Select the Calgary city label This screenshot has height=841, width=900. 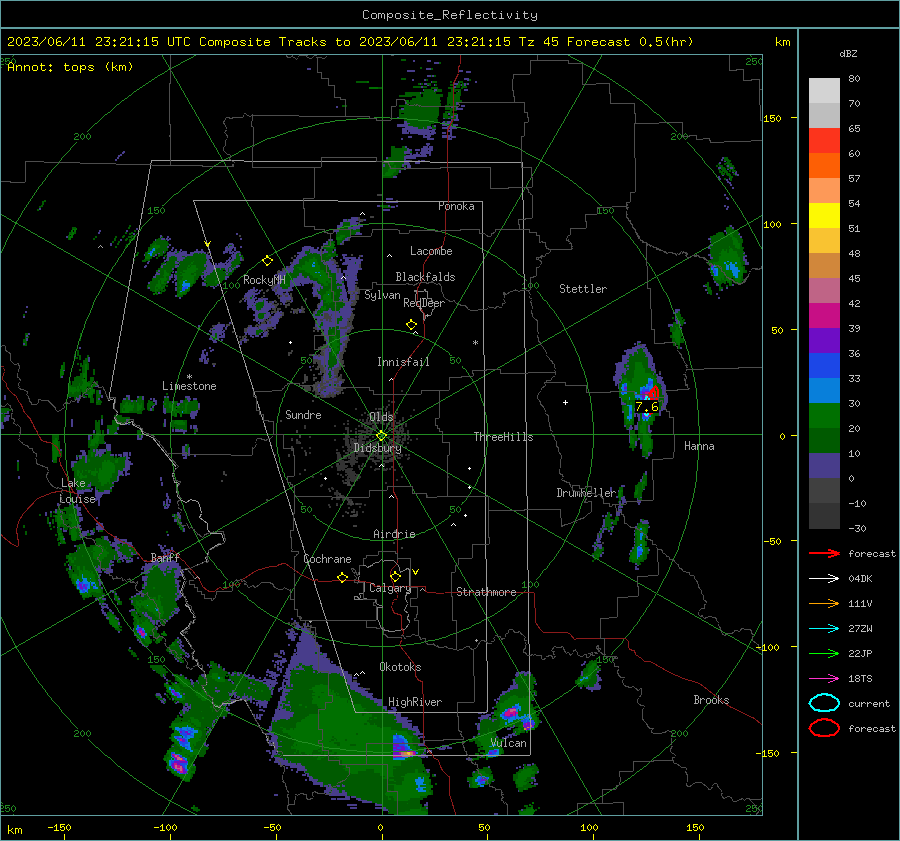(390, 588)
